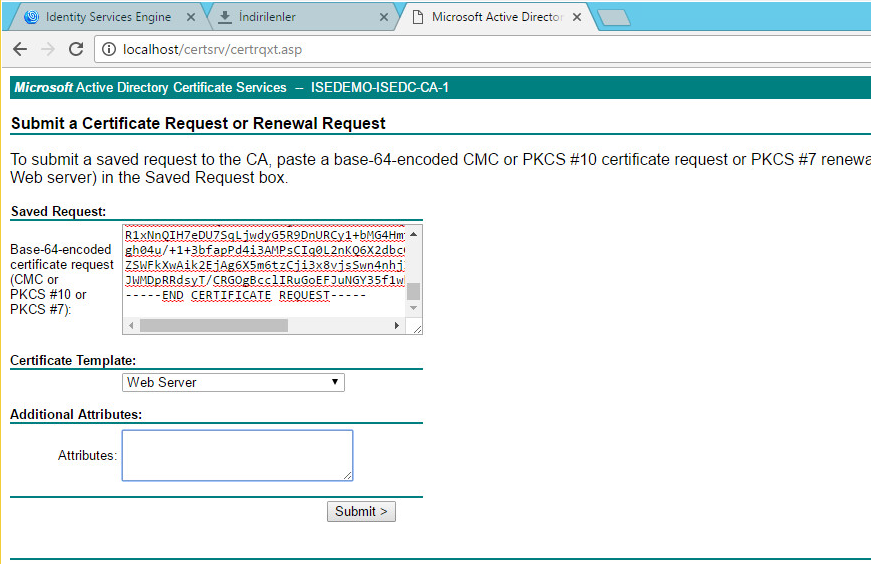Click the resize grip of Attributes box
The width and height of the screenshot is (871, 564).
[x=347, y=475]
